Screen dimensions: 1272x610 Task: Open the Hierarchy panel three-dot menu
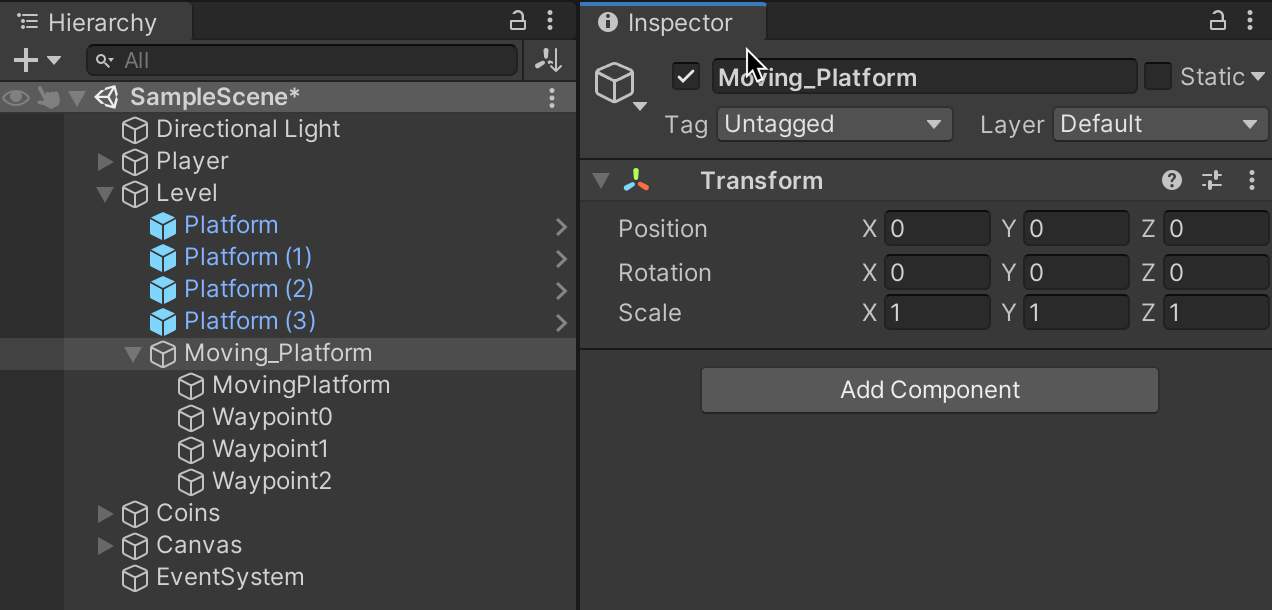point(550,21)
